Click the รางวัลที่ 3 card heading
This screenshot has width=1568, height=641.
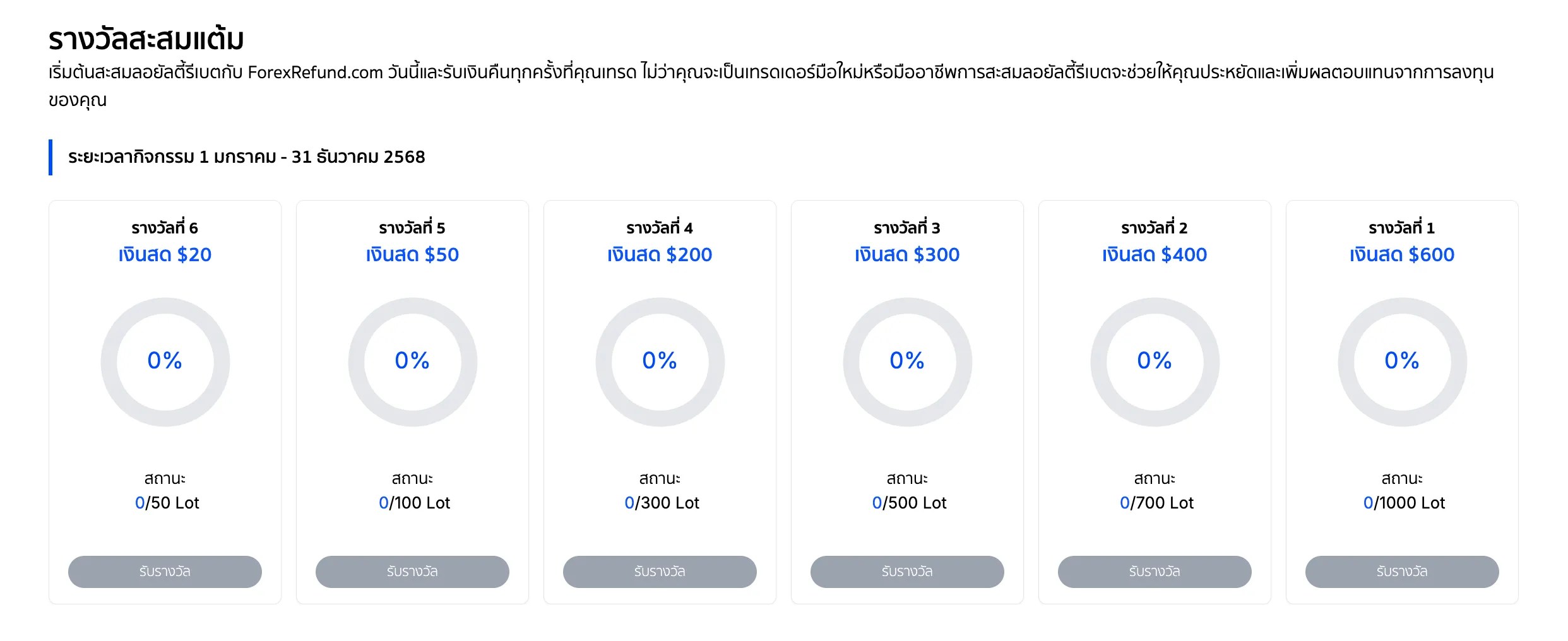(x=907, y=227)
